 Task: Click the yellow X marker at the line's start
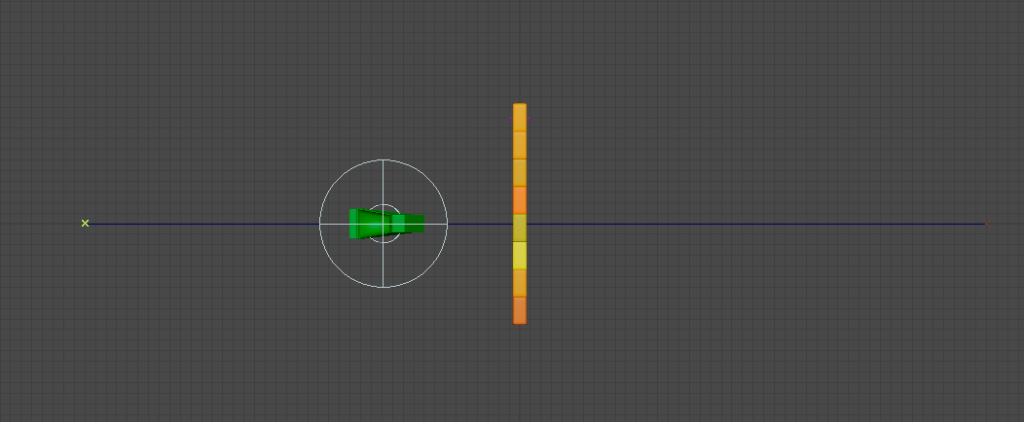click(x=85, y=223)
